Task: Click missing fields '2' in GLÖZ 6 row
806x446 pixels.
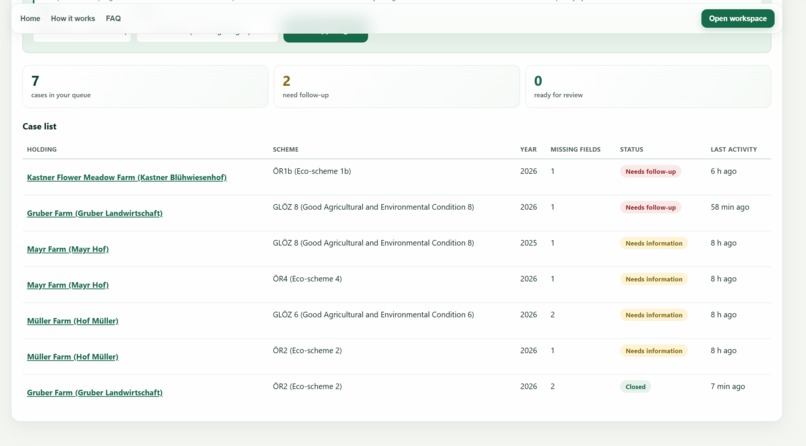Action: [553, 314]
